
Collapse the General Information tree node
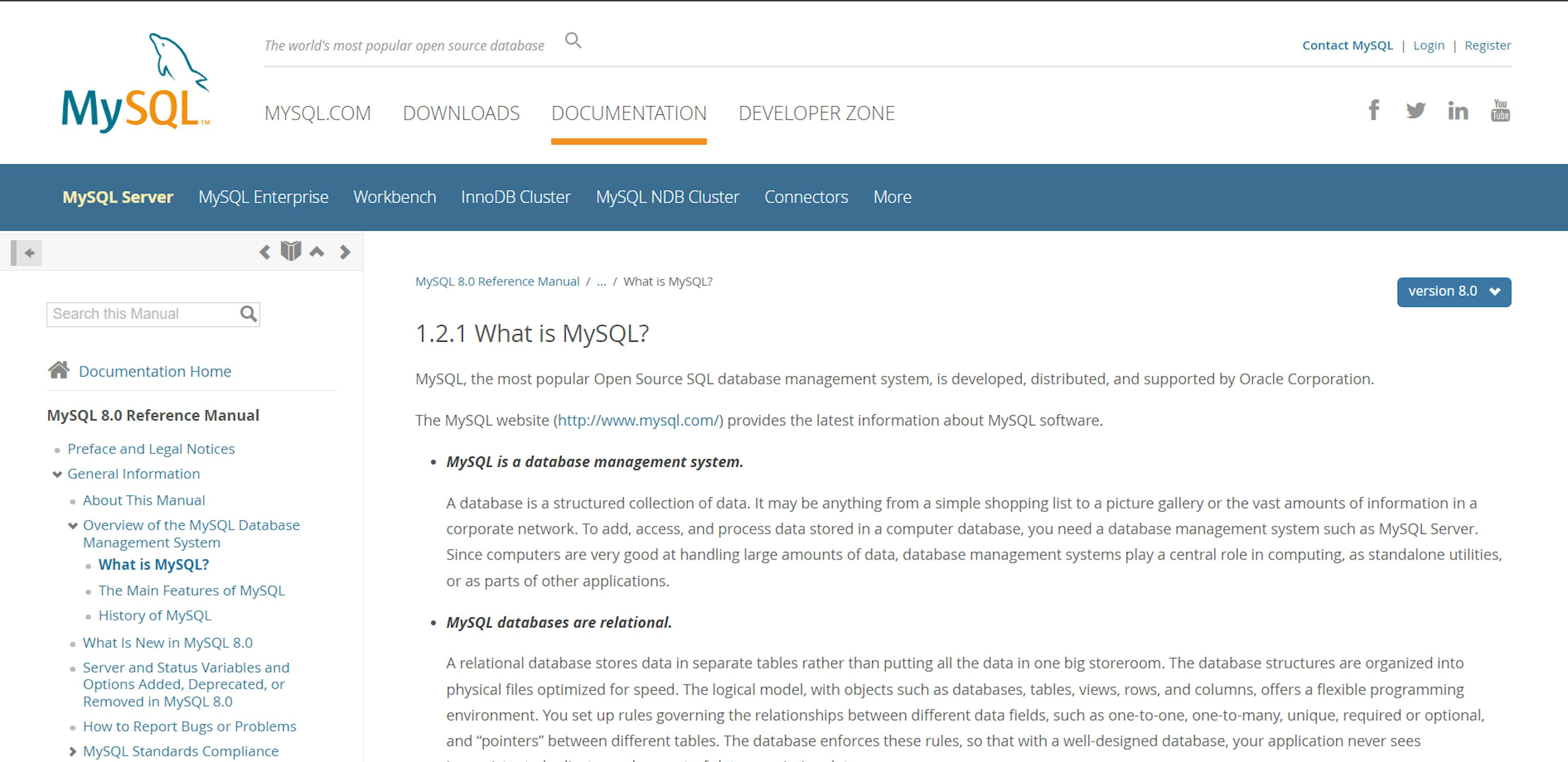point(57,474)
